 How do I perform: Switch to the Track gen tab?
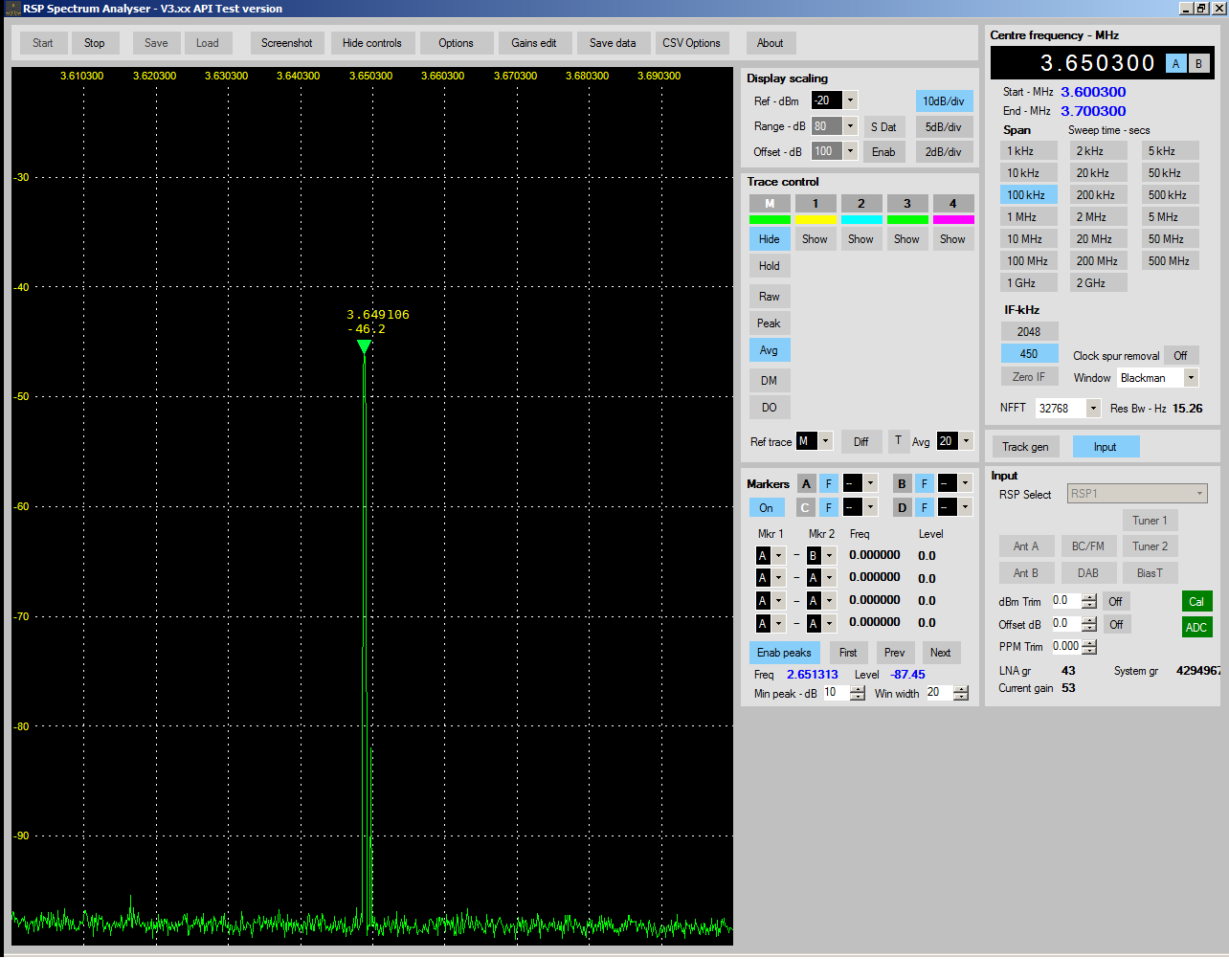1025,447
